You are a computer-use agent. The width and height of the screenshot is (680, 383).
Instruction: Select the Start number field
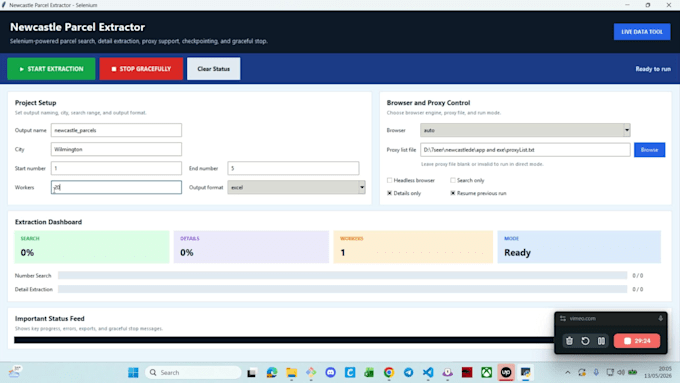116,168
